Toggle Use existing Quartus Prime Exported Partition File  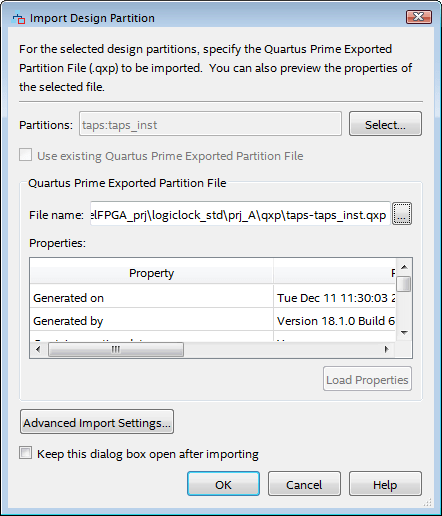click(x=26, y=155)
